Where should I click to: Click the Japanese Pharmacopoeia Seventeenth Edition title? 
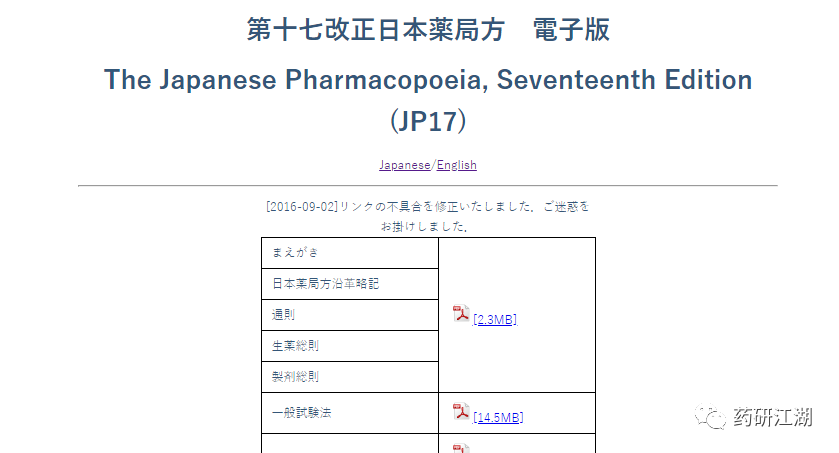point(428,80)
